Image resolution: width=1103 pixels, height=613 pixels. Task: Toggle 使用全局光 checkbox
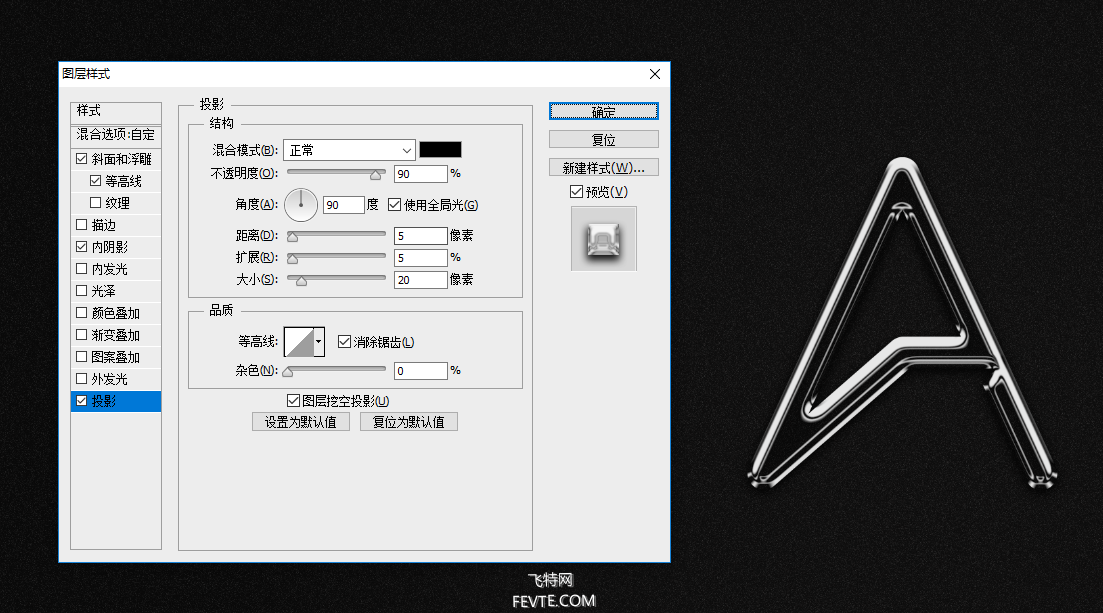394,205
